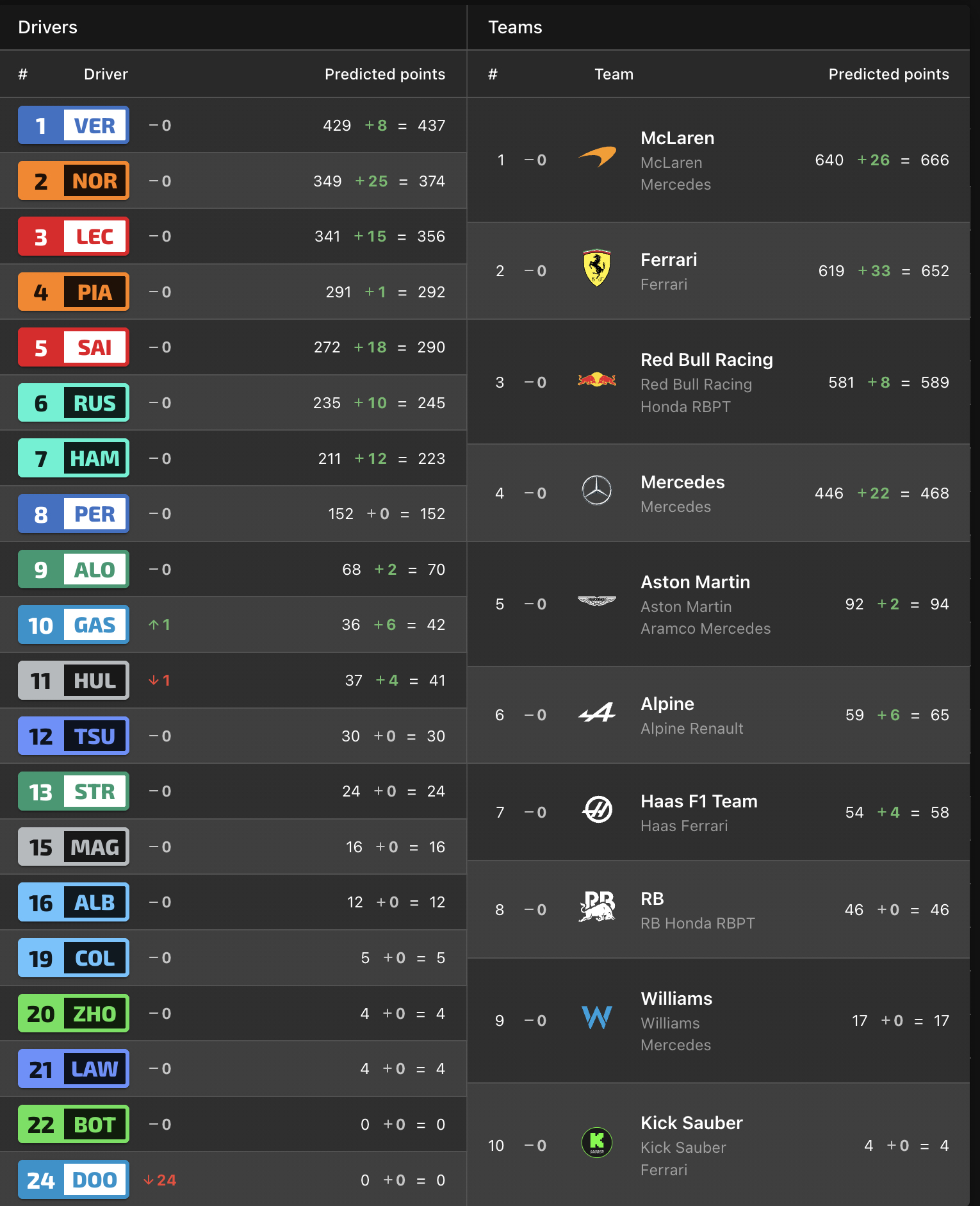Click the Drivers table Predicted points header
Image resolution: width=980 pixels, height=1206 pixels.
coord(384,74)
